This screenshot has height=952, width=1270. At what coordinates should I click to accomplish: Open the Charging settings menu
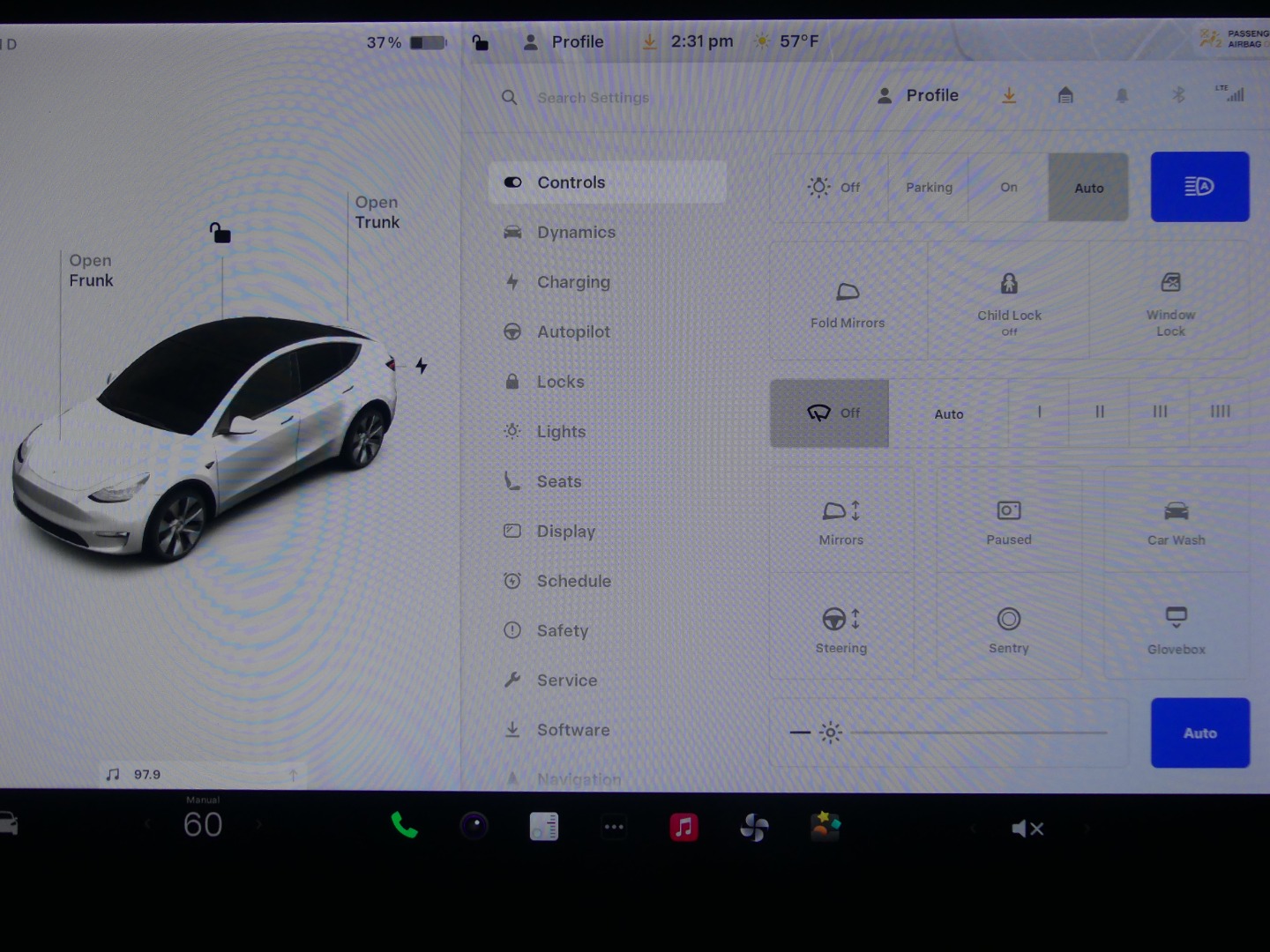[x=573, y=282]
